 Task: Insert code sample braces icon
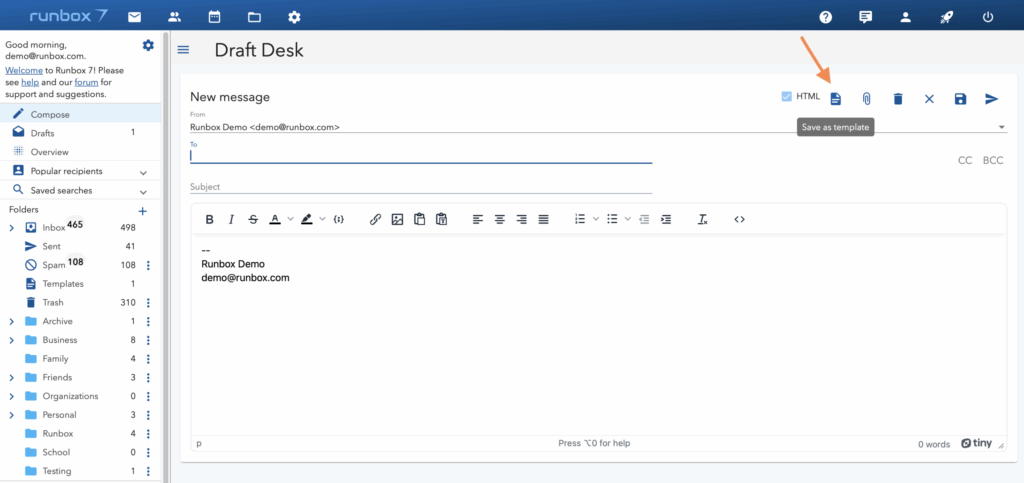pyautogui.click(x=338, y=219)
